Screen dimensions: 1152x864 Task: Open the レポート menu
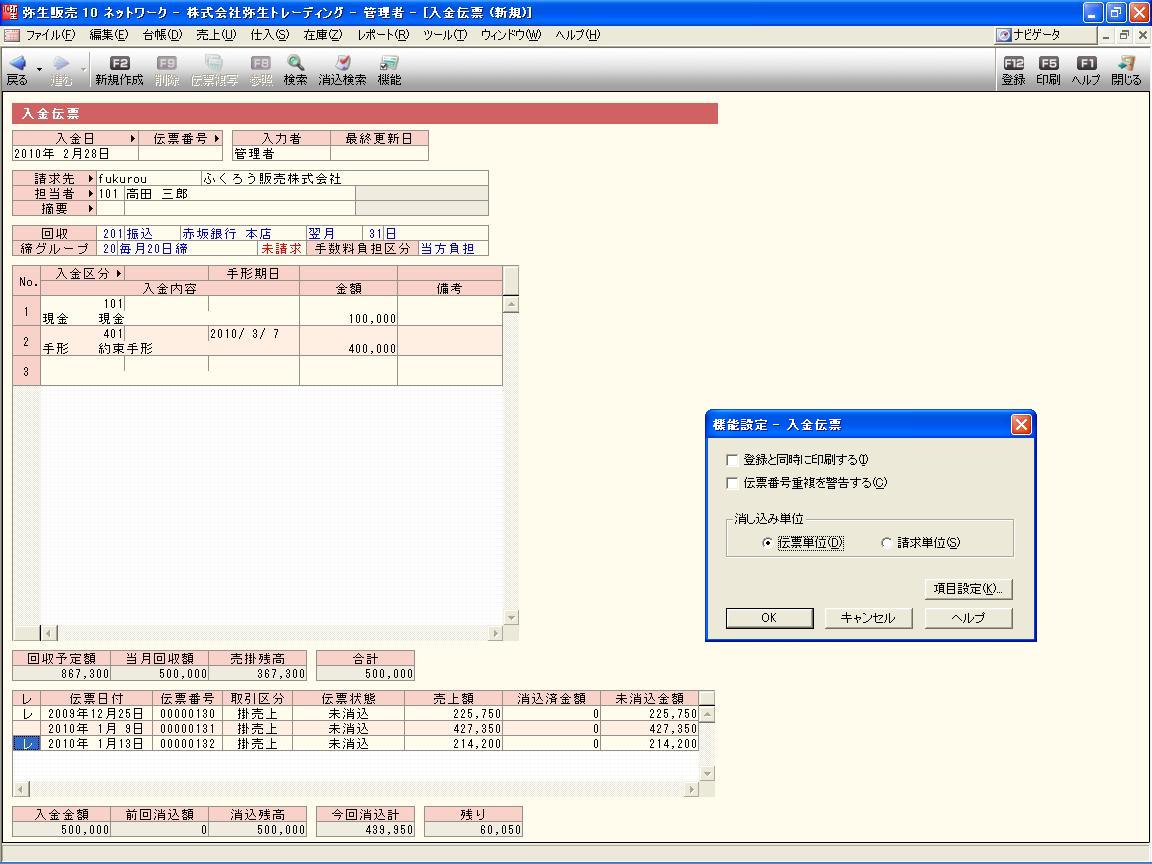coord(384,35)
